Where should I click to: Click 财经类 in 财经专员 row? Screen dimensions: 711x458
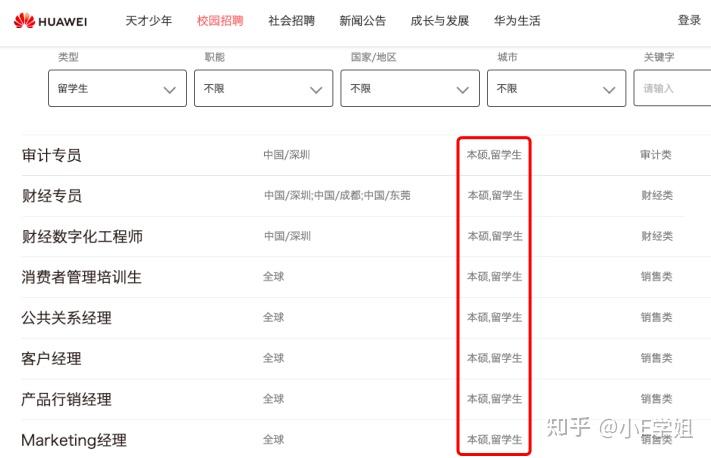click(657, 195)
